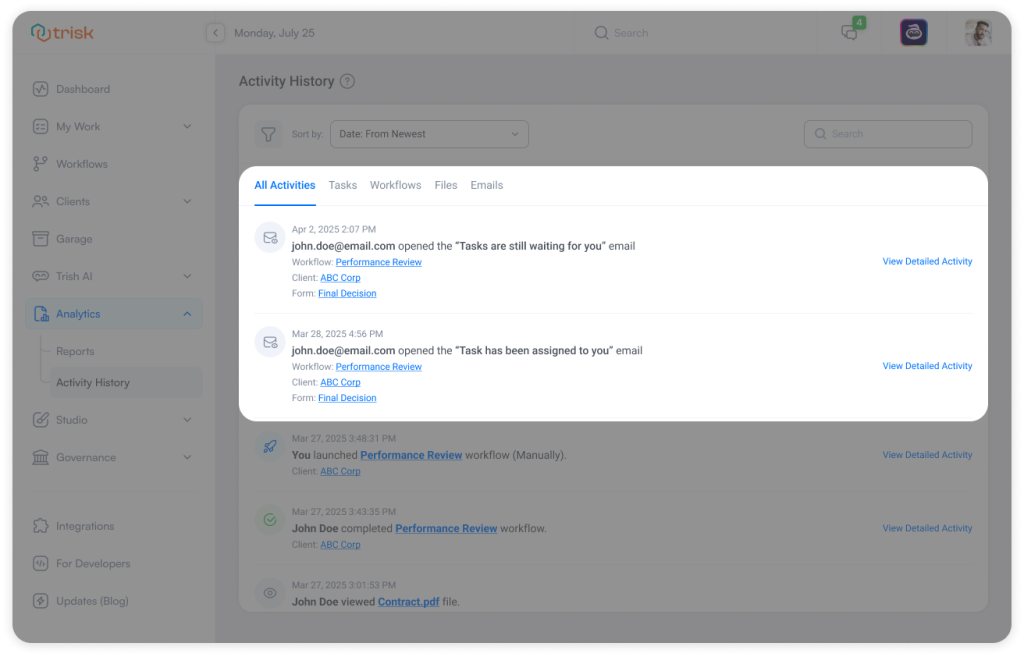The width and height of the screenshot is (1024, 657).
Task: Launch the Trish AI robot icon
Action: pos(913,32)
